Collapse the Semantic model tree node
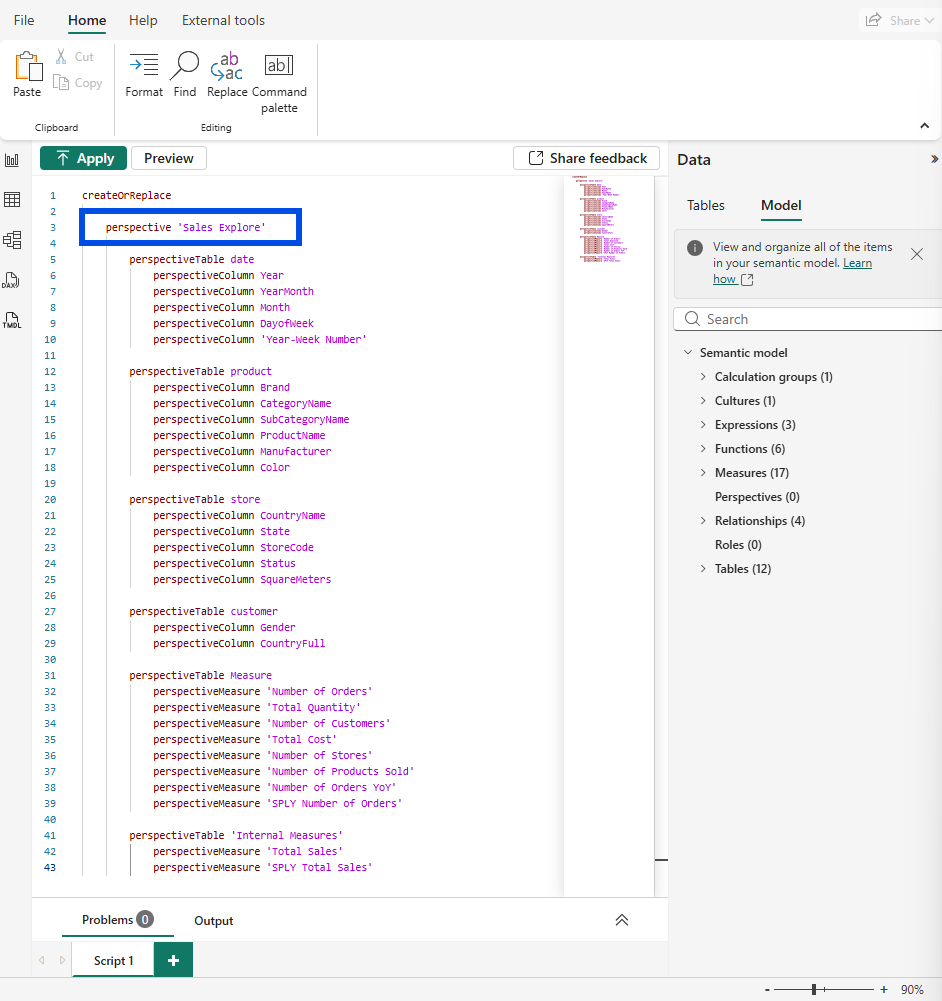This screenshot has height=1001, width=942. 688,352
